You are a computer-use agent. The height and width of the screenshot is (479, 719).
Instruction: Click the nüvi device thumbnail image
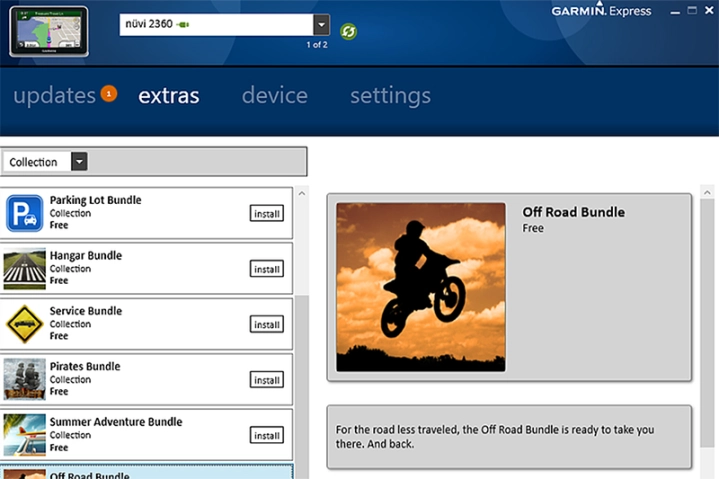(x=49, y=32)
